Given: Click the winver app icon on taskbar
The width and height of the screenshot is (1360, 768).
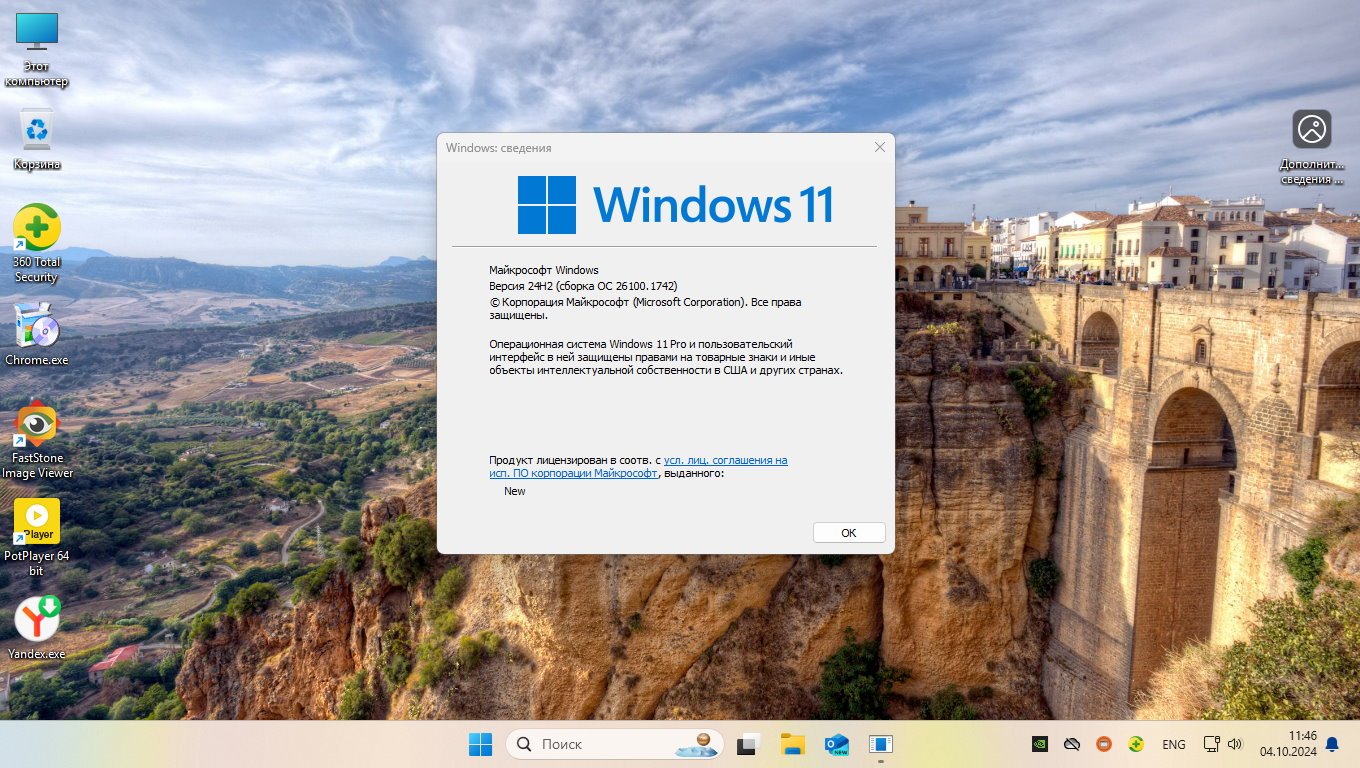Looking at the screenshot, I should point(881,744).
